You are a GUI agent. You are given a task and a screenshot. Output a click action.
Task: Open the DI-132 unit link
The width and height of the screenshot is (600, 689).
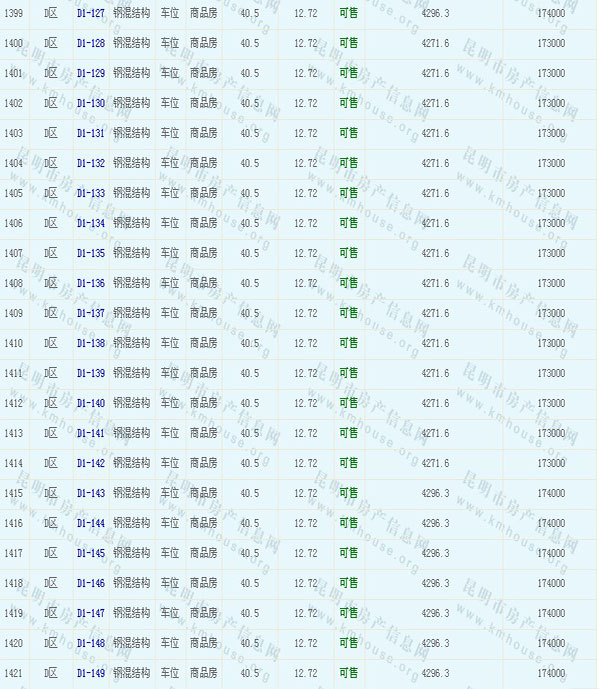90,163
